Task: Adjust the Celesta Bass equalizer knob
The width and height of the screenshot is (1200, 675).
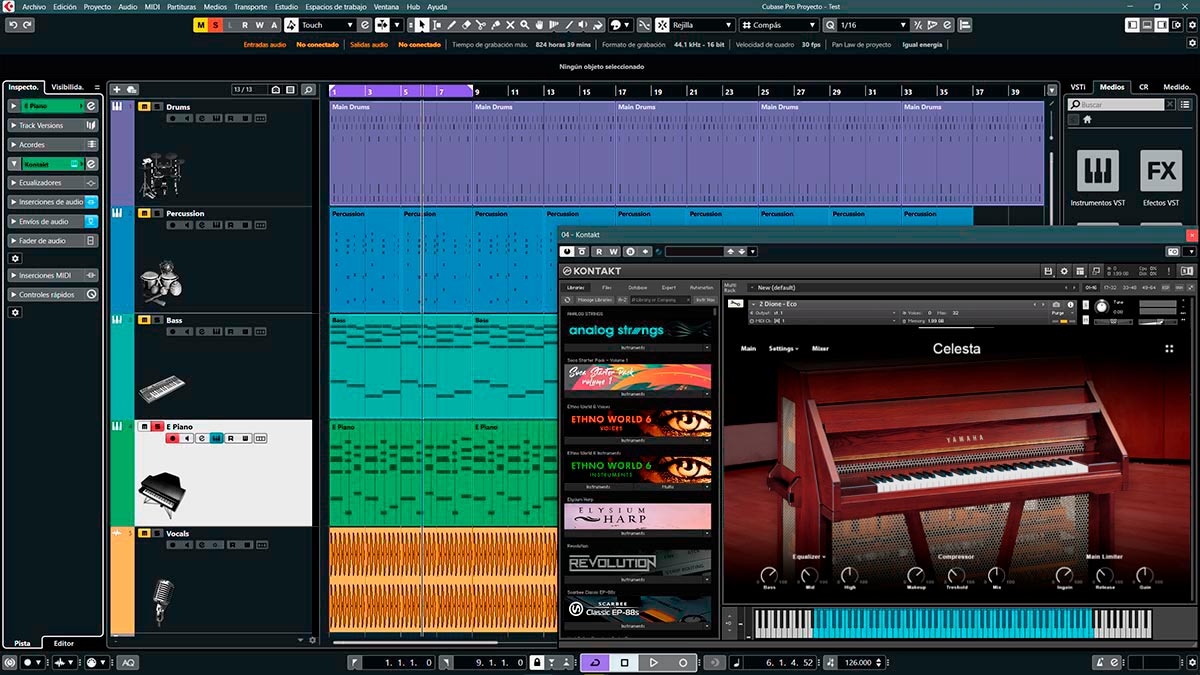Action: (x=768, y=576)
